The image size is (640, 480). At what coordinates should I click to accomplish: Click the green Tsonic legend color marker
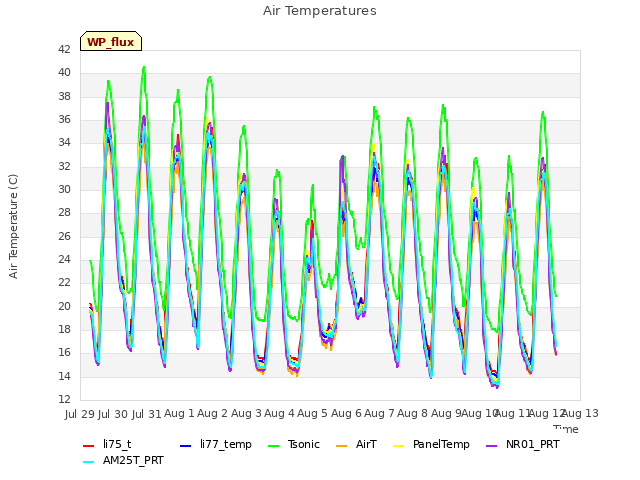(273, 446)
